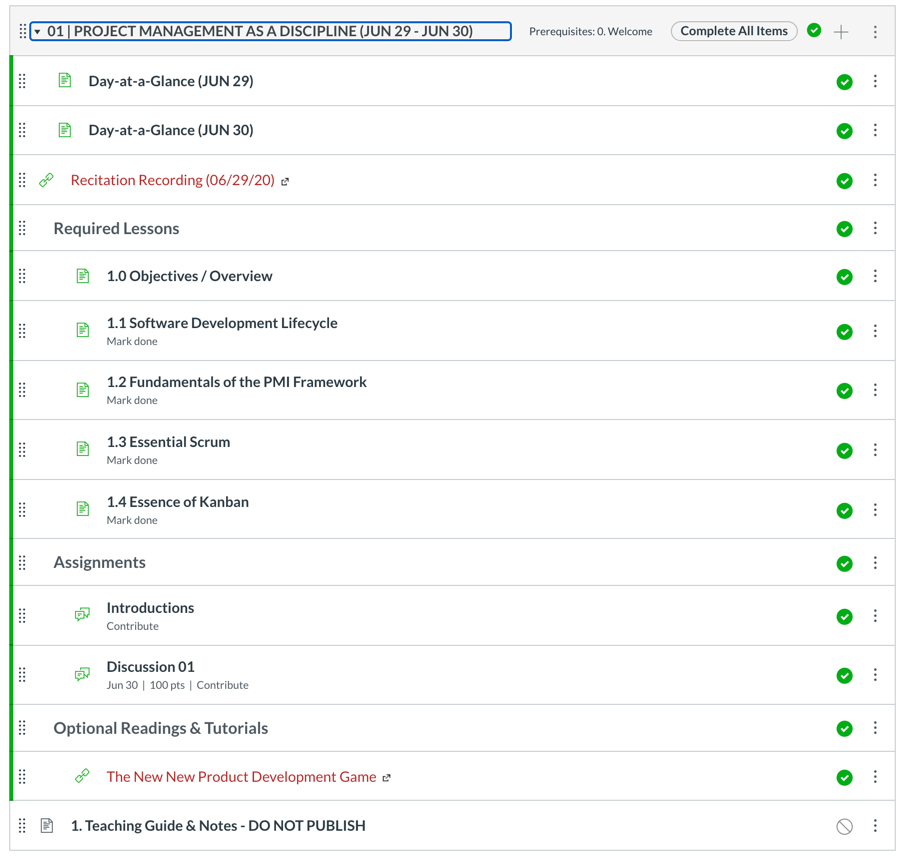This screenshot has width=900, height=858.
Task: Click the Complete All Items button
Action: click(x=734, y=31)
